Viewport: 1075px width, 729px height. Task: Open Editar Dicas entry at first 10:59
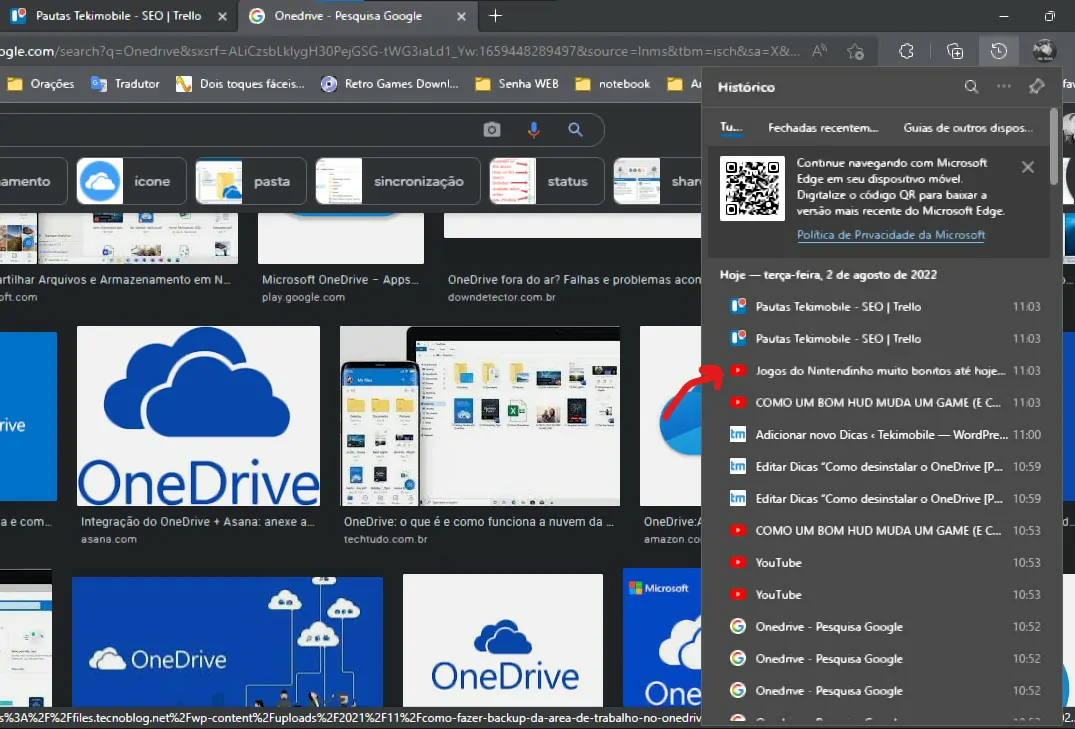click(884, 466)
